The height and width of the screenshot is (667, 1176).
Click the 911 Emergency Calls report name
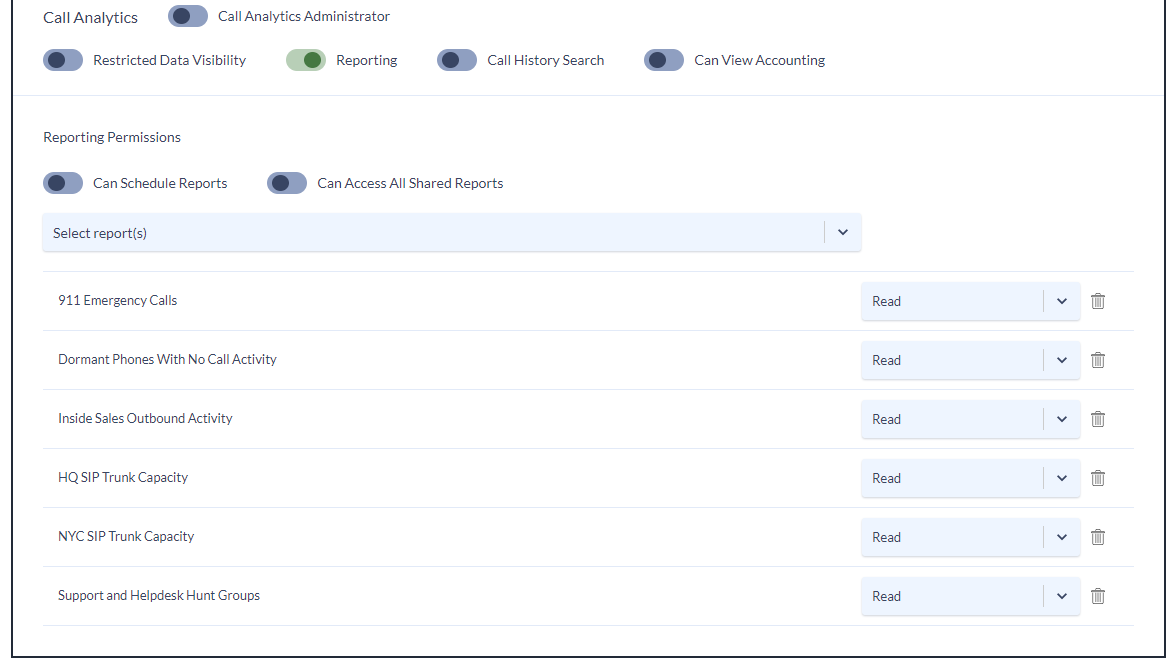pyautogui.click(x=118, y=300)
